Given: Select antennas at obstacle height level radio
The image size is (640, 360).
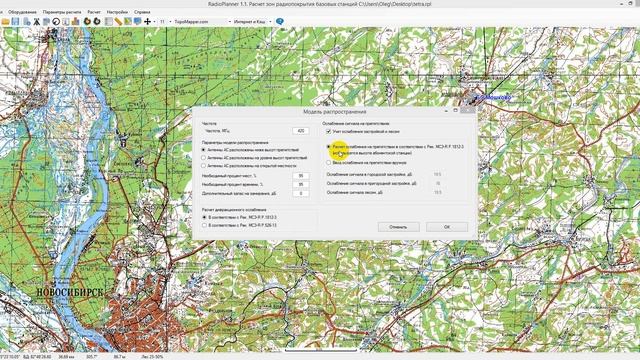Looking at the screenshot, I should pyautogui.click(x=204, y=158).
